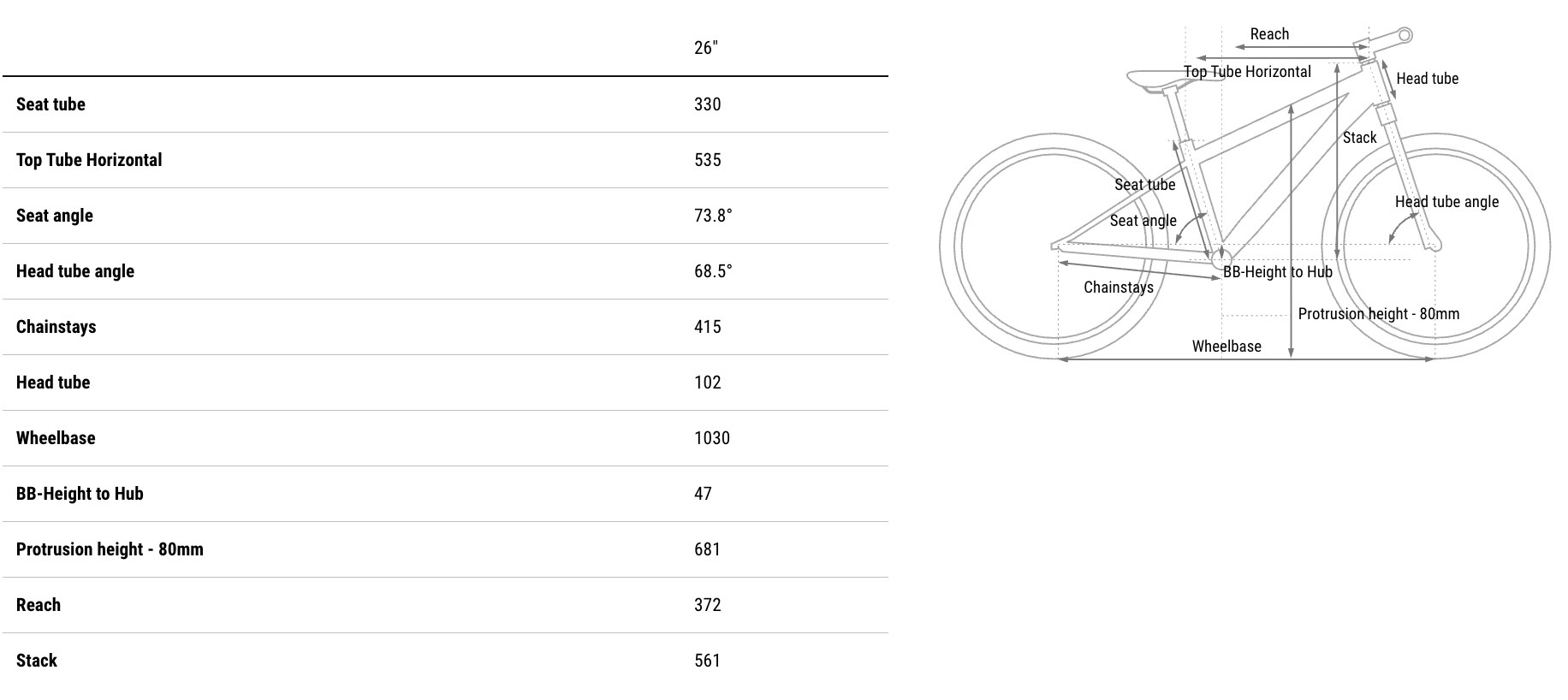Click the Head tube angle diagram label
The image size is (1568, 700).
click(x=1446, y=202)
